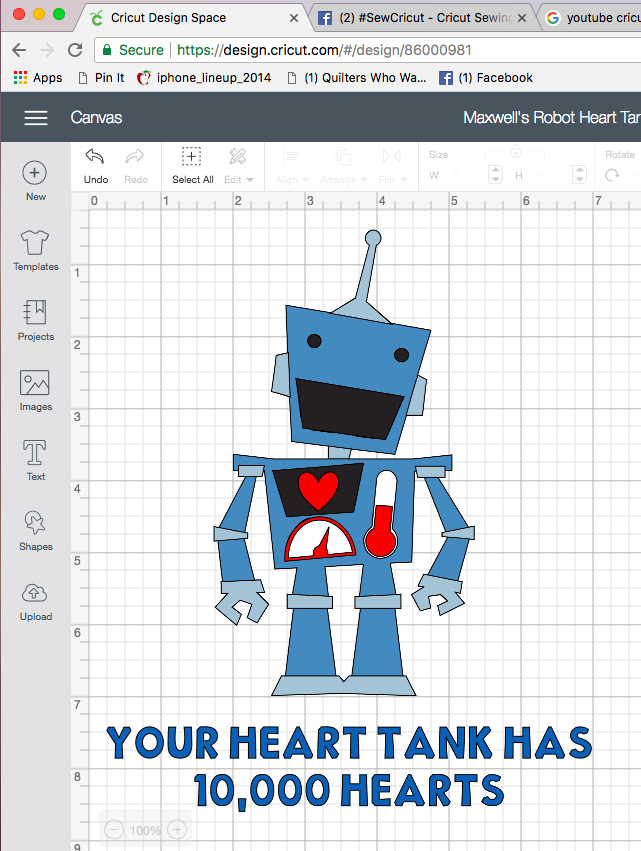
Task: Open the Templates panel
Action: pyautogui.click(x=35, y=251)
